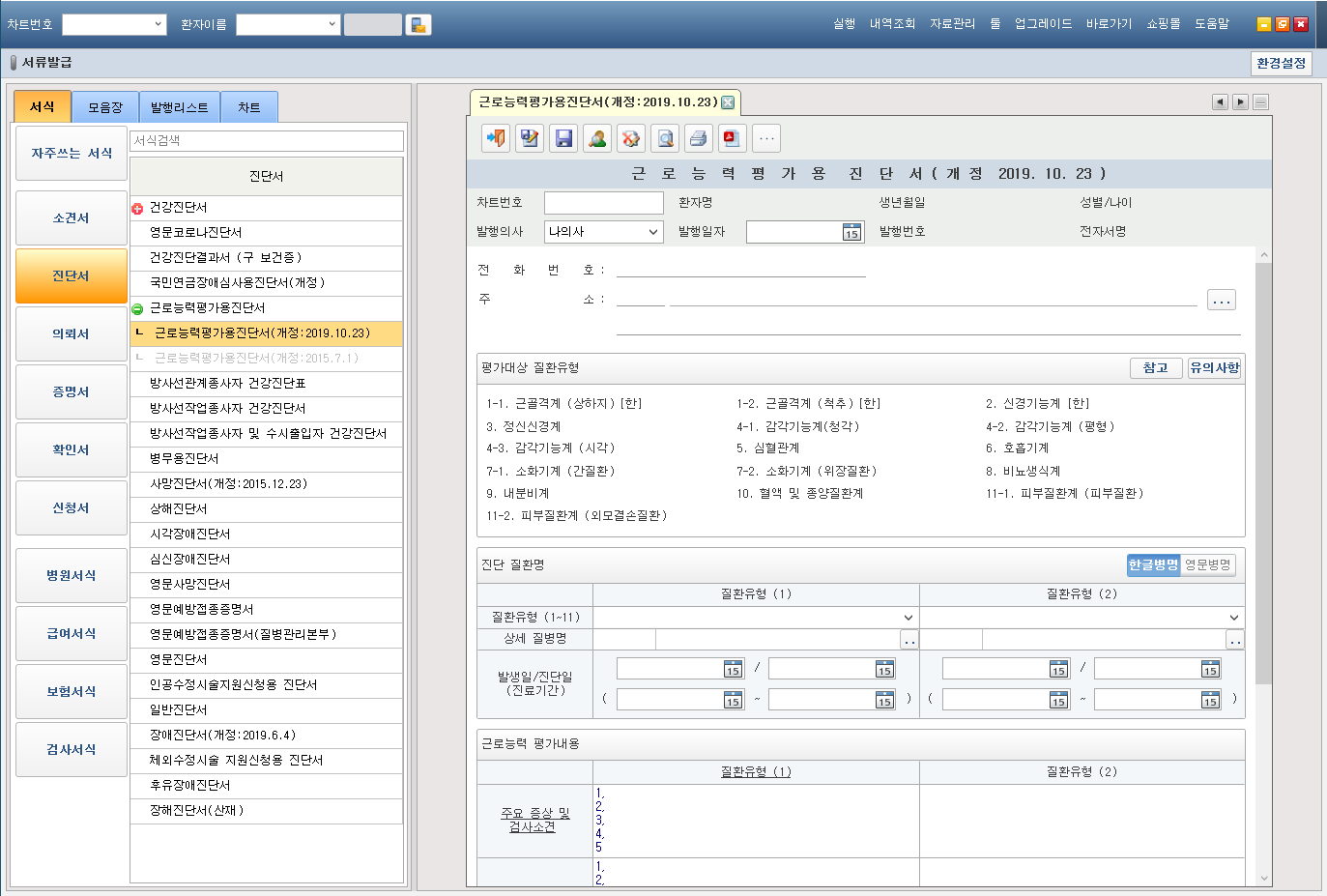Open the 발행일자 calendar picker icon

pyautogui.click(x=851, y=232)
